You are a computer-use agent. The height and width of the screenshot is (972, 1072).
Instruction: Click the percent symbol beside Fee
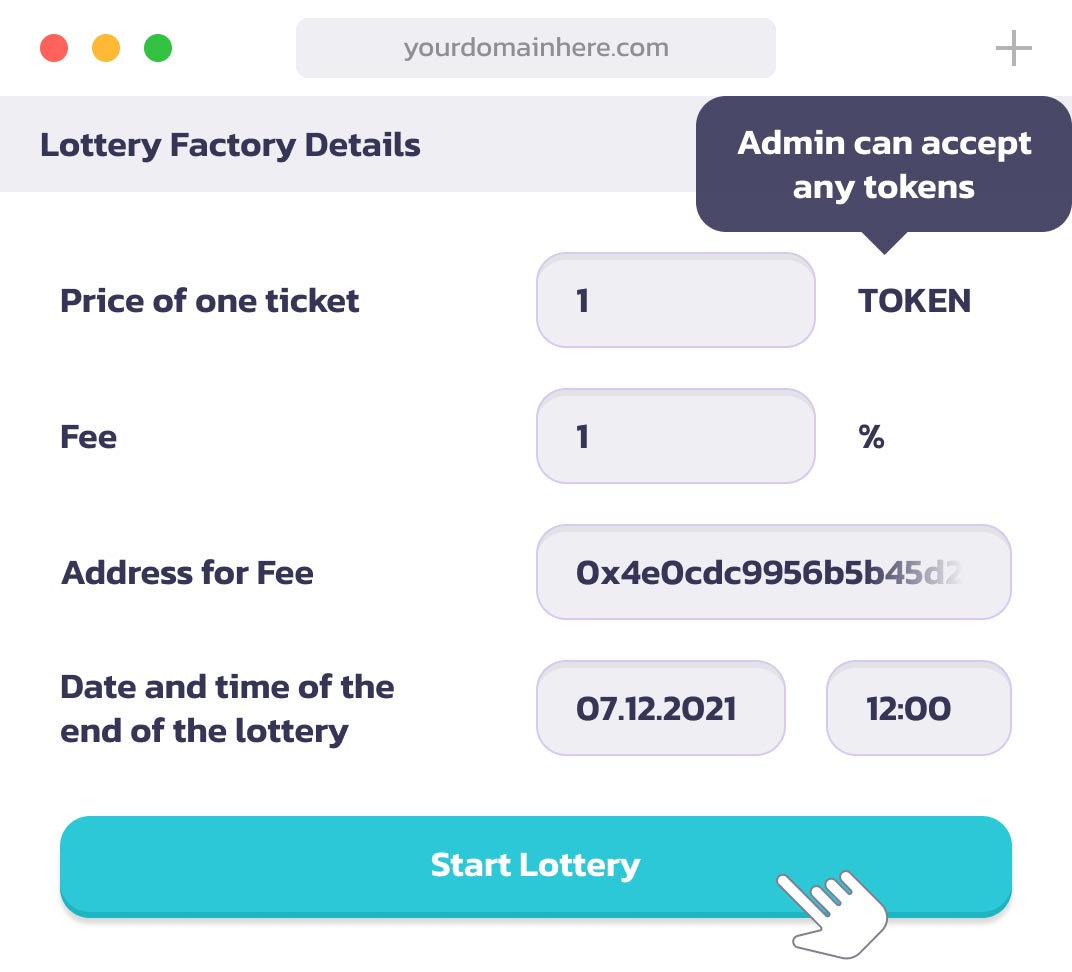pyautogui.click(x=872, y=437)
